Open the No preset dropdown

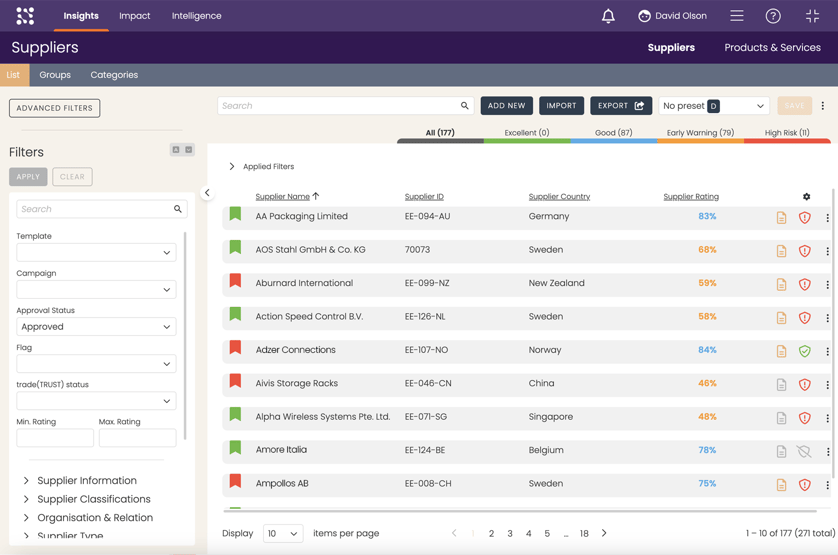point(713,106)
